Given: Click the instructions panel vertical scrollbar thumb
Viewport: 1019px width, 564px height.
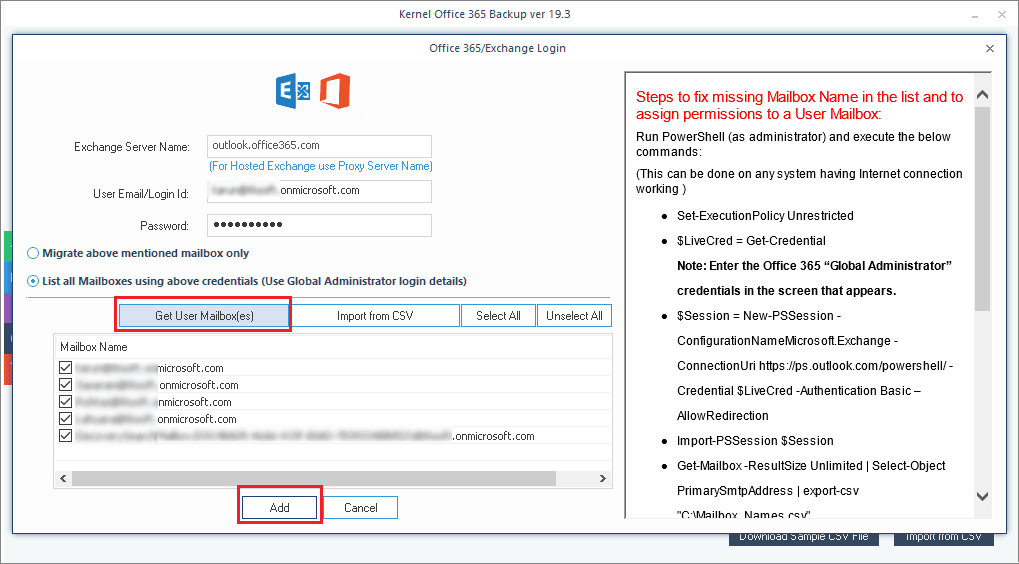Looking at the screenshot, I should point(982,209).
